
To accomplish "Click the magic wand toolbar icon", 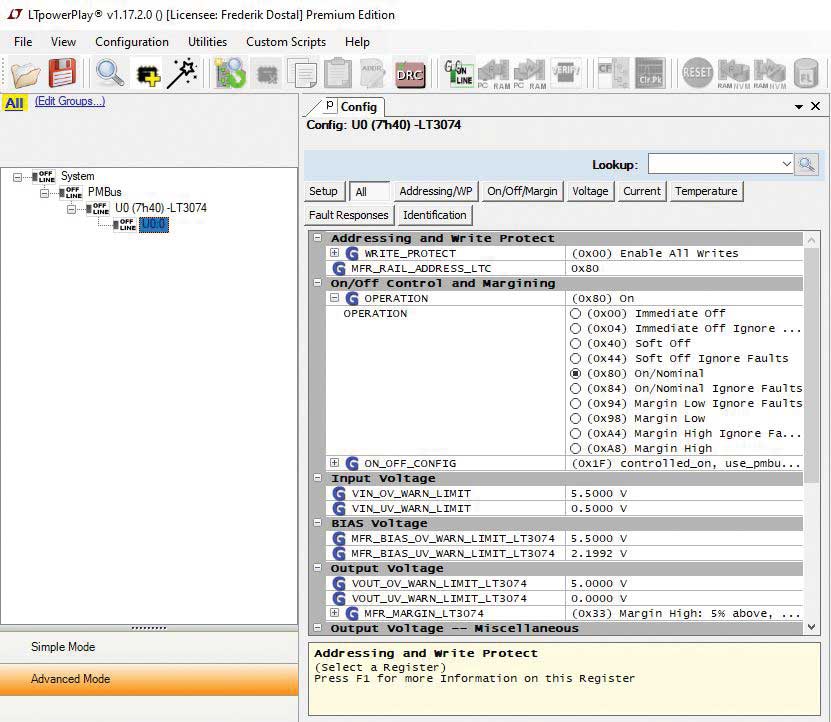I will click(182, 73).
